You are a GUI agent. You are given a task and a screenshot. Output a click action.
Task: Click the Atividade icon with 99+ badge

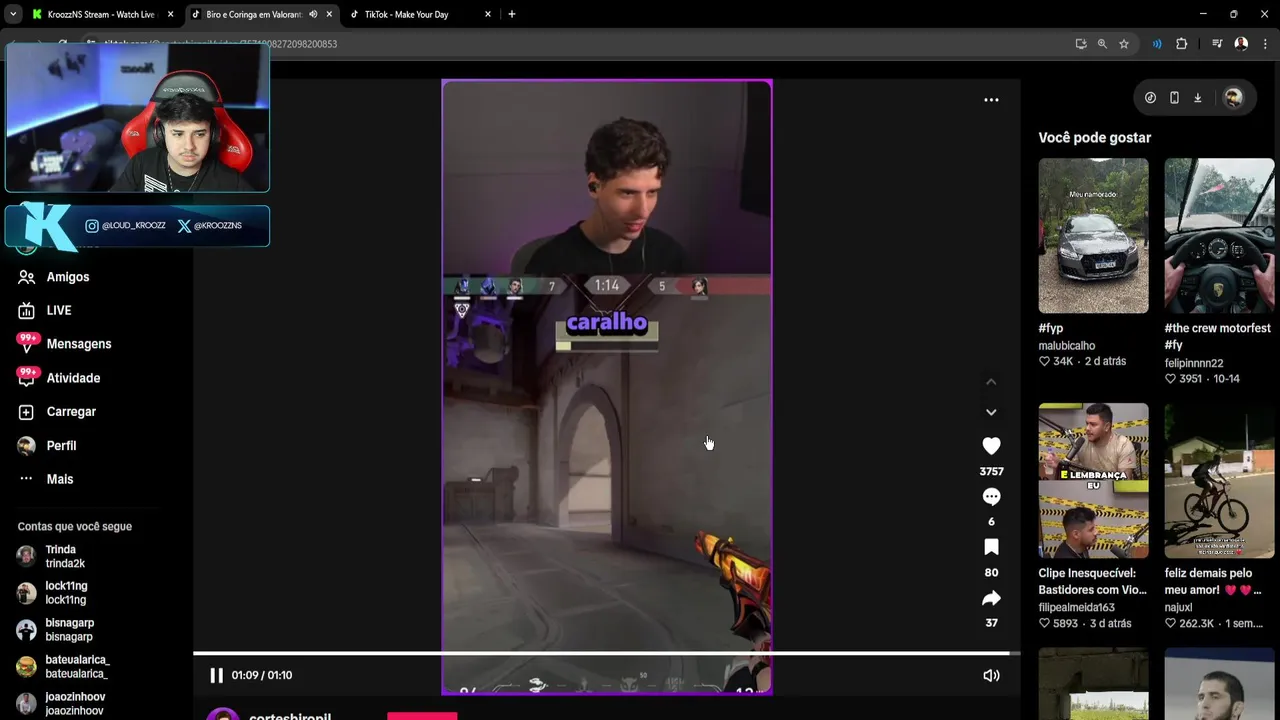(x=27, y=378)
